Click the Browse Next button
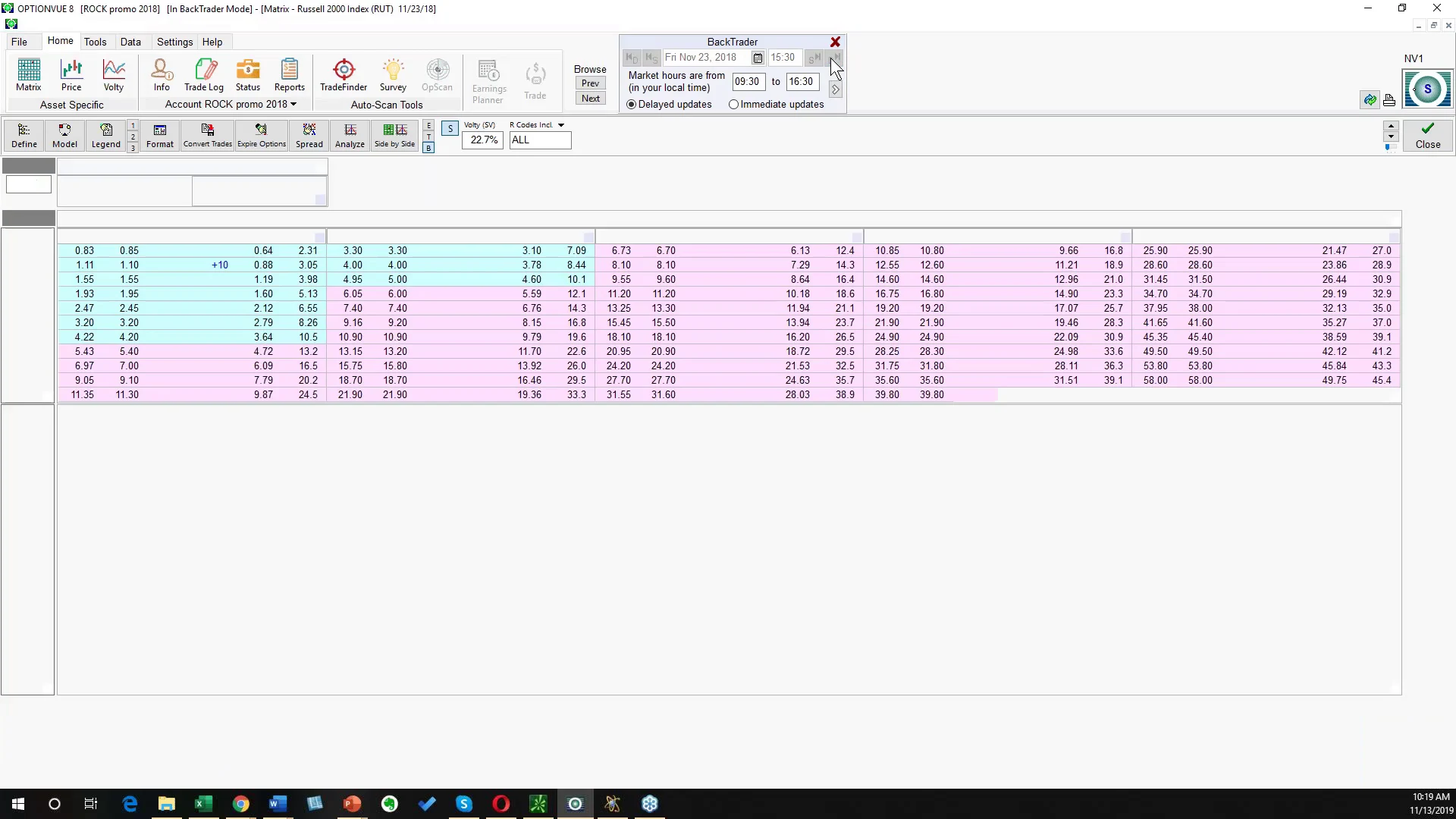The image size is (1456, 819). pos(591,99)
